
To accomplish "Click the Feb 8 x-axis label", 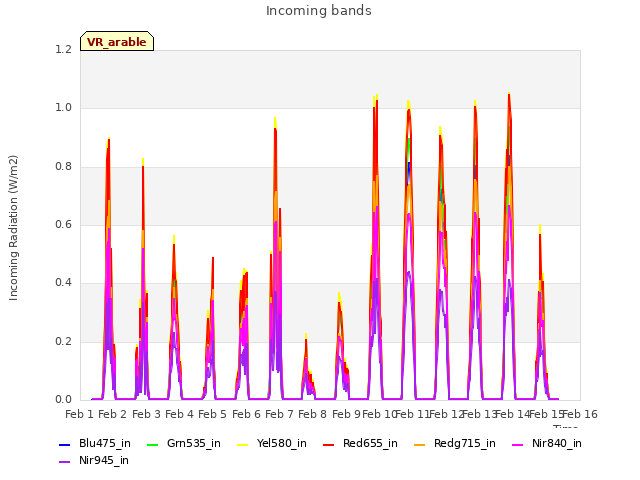I will pyautogui.click(x=312, y=414).
